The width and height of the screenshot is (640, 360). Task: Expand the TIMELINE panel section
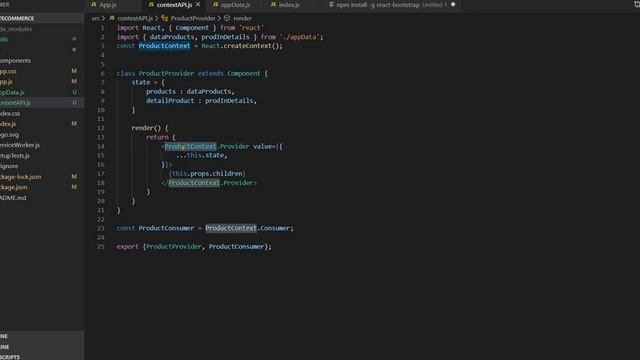(42, 347)
